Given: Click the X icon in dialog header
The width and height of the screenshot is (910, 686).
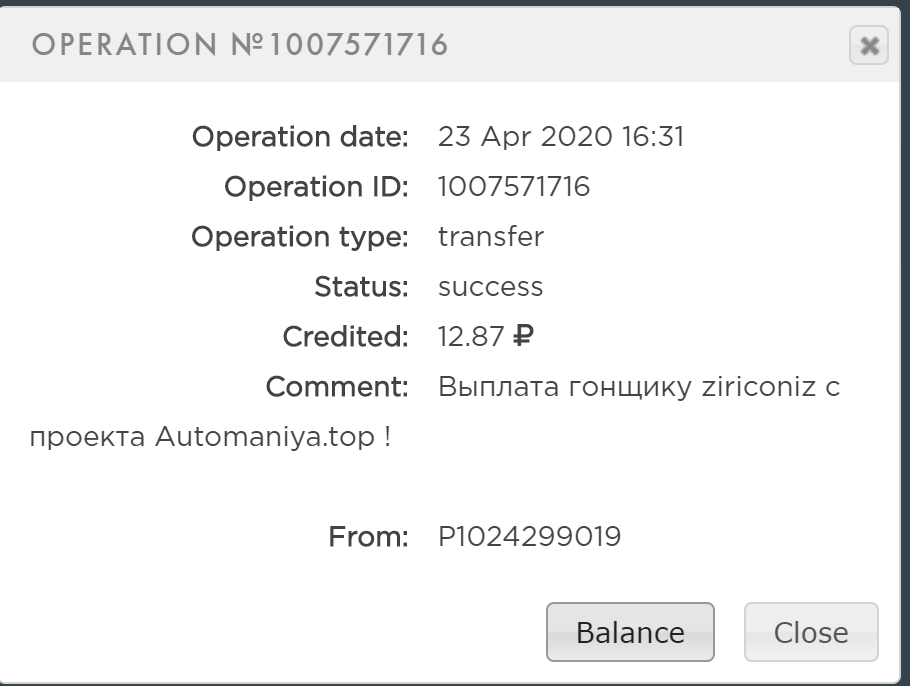Looking at the screenshot, I should 869,45.
